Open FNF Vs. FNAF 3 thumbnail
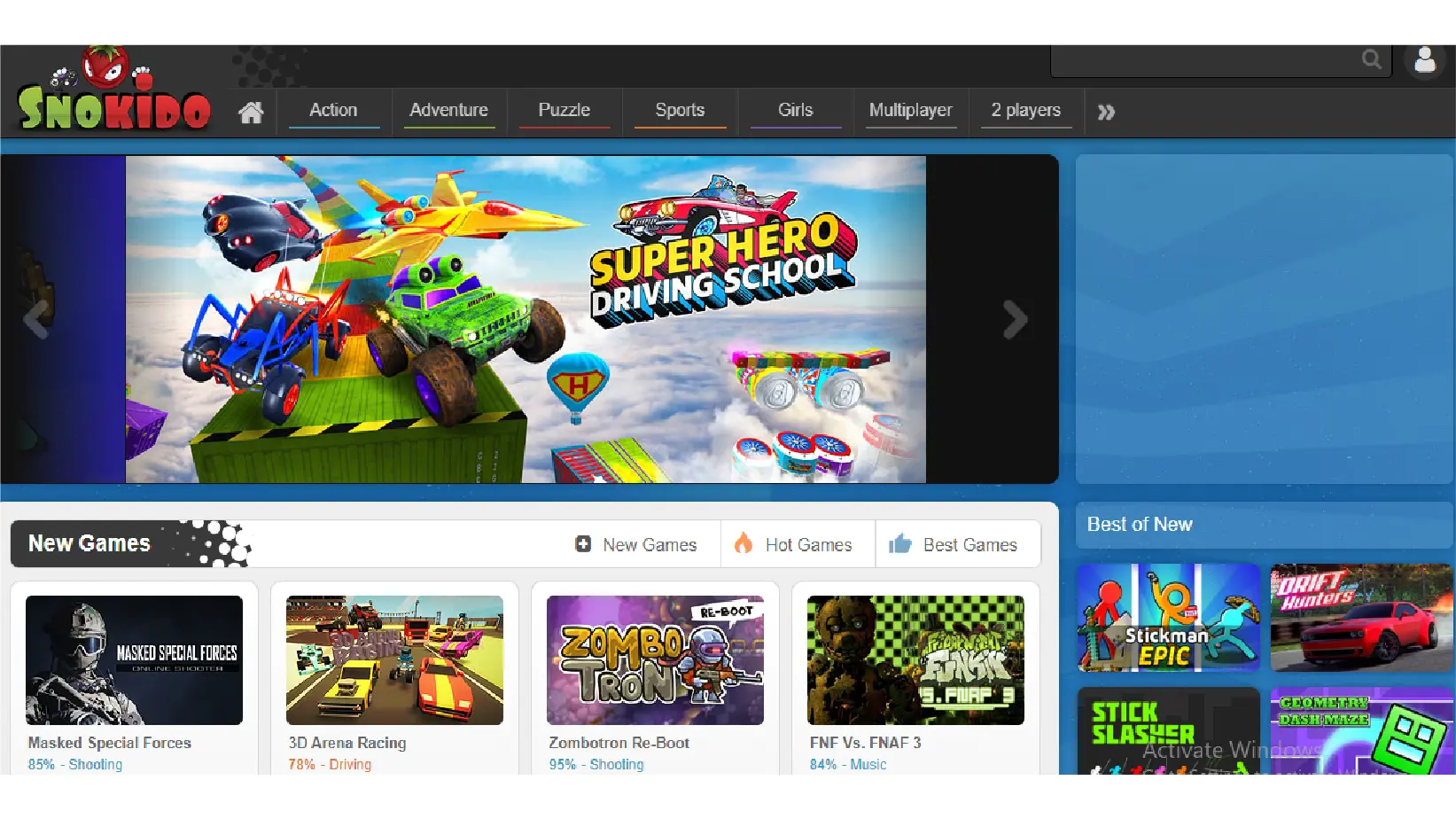This screenshot has width=1456, height=819. (x=915, y=660)
